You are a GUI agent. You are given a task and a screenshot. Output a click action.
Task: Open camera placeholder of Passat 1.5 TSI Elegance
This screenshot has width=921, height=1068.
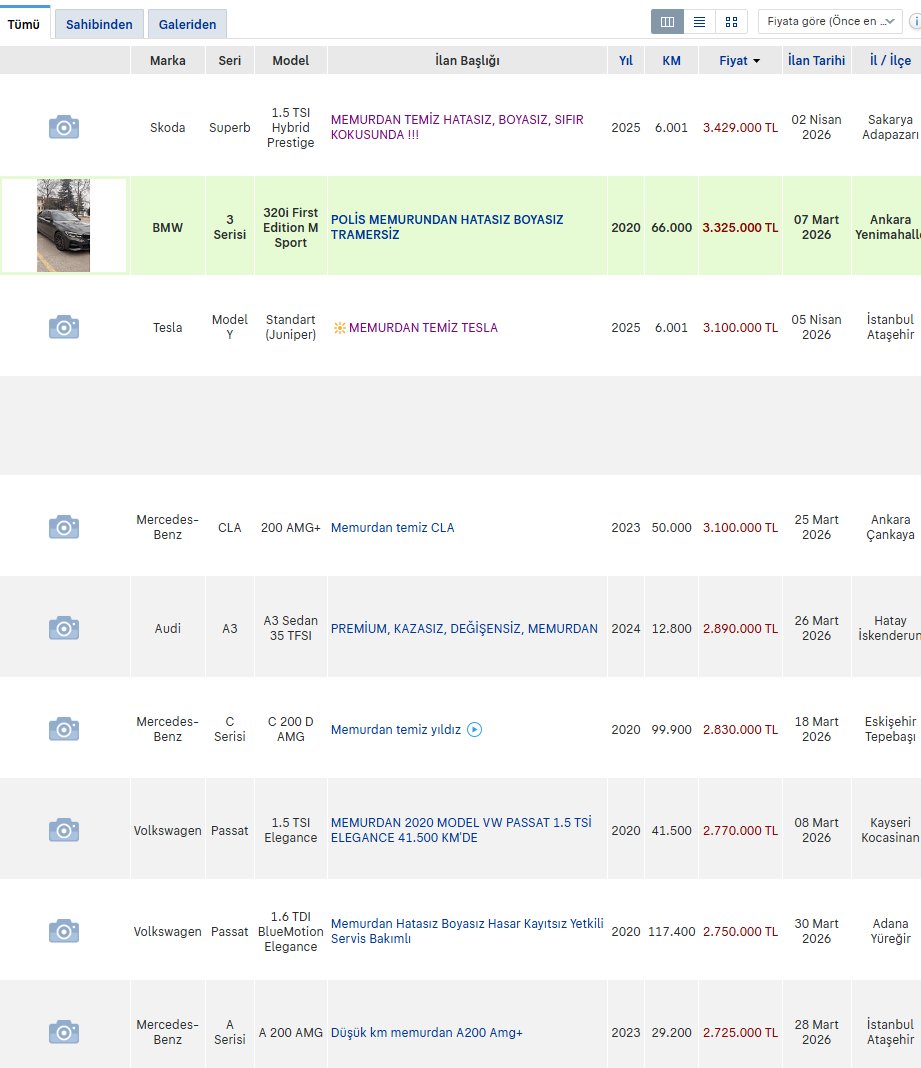(x=64, y=830)
